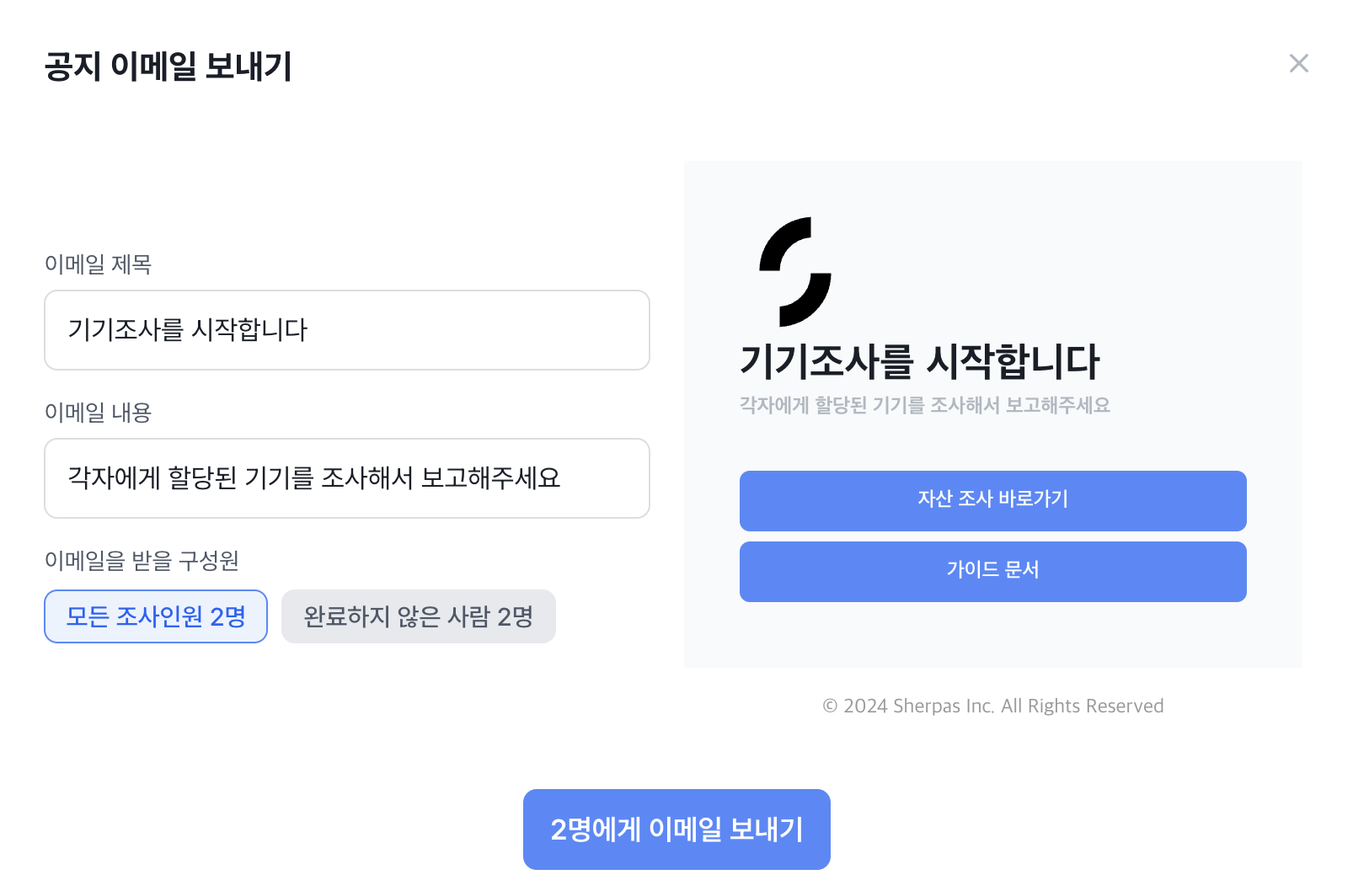Send with the 2명에게 이메일 보내기 button
This screenshot has height=896, width=1353.
tap(676, 829)
